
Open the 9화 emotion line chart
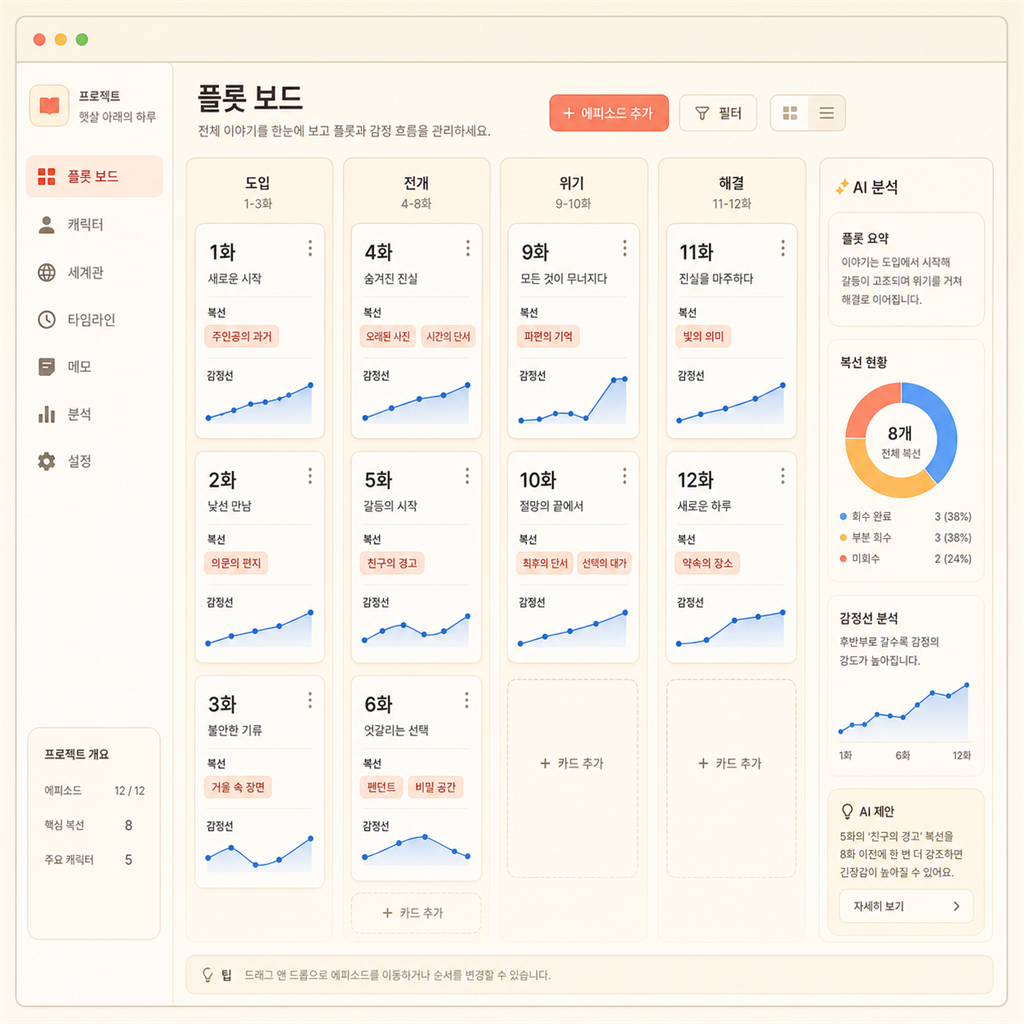573,400
